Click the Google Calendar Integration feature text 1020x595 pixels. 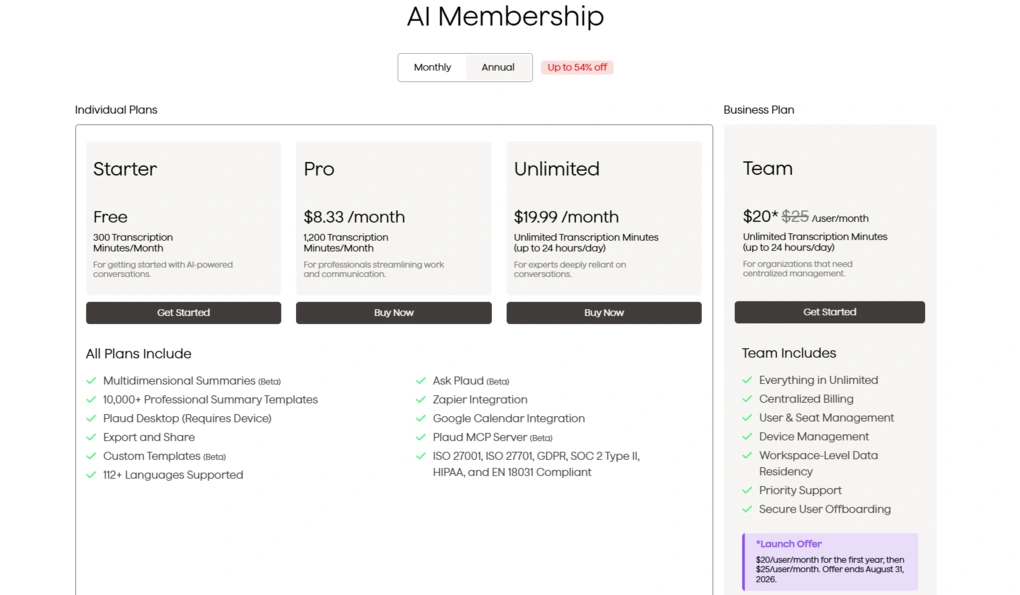coord(509,419)
